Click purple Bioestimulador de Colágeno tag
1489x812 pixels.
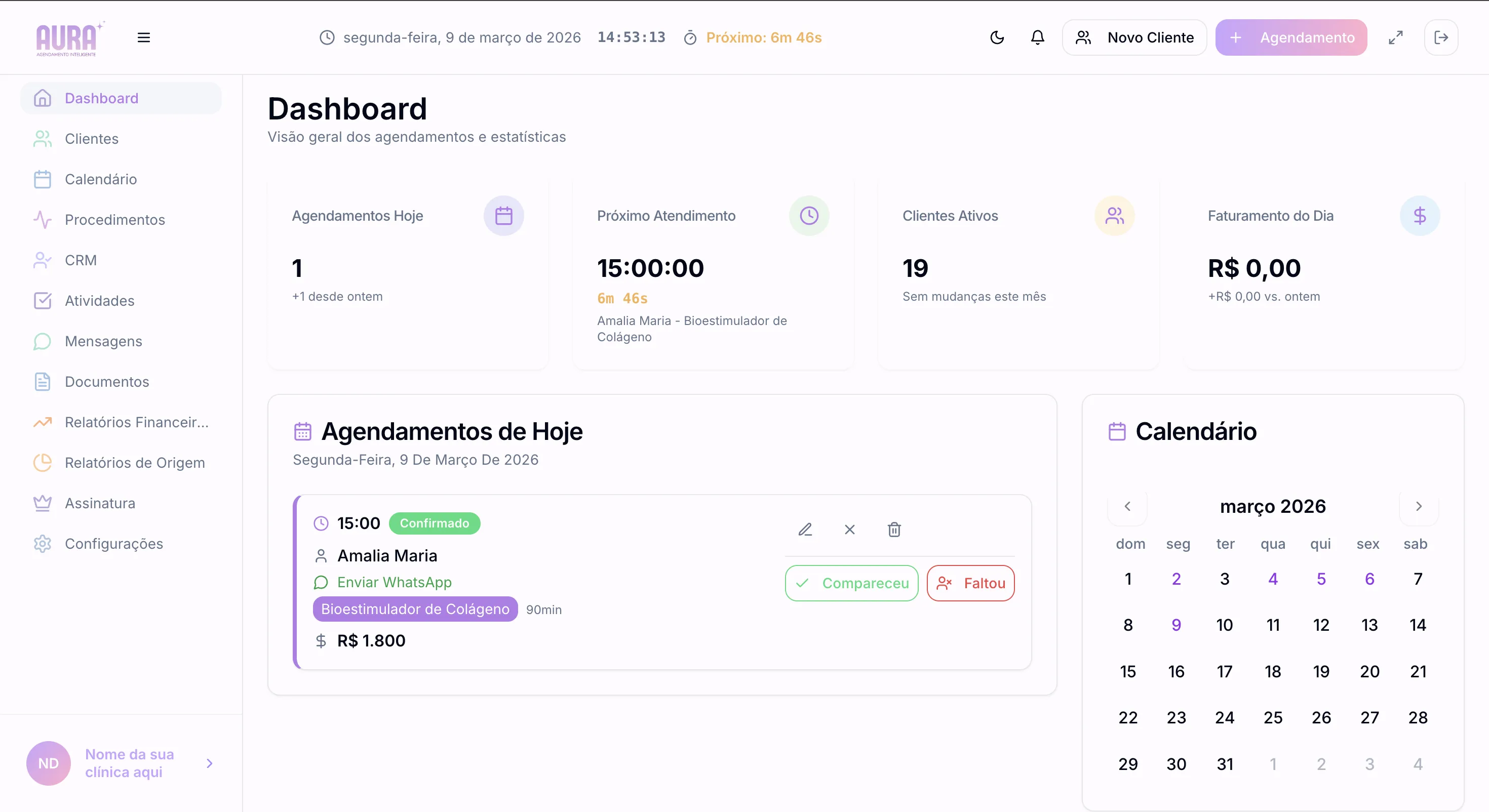[415, 609]
